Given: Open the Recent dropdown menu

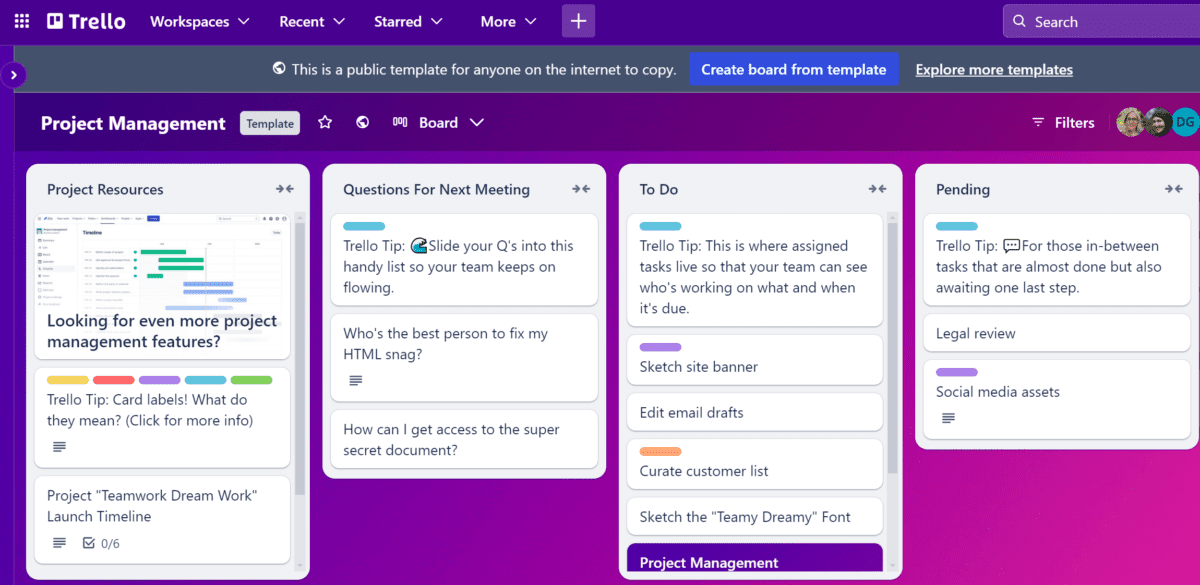Looking at the screenshot, I should [312, 21].
